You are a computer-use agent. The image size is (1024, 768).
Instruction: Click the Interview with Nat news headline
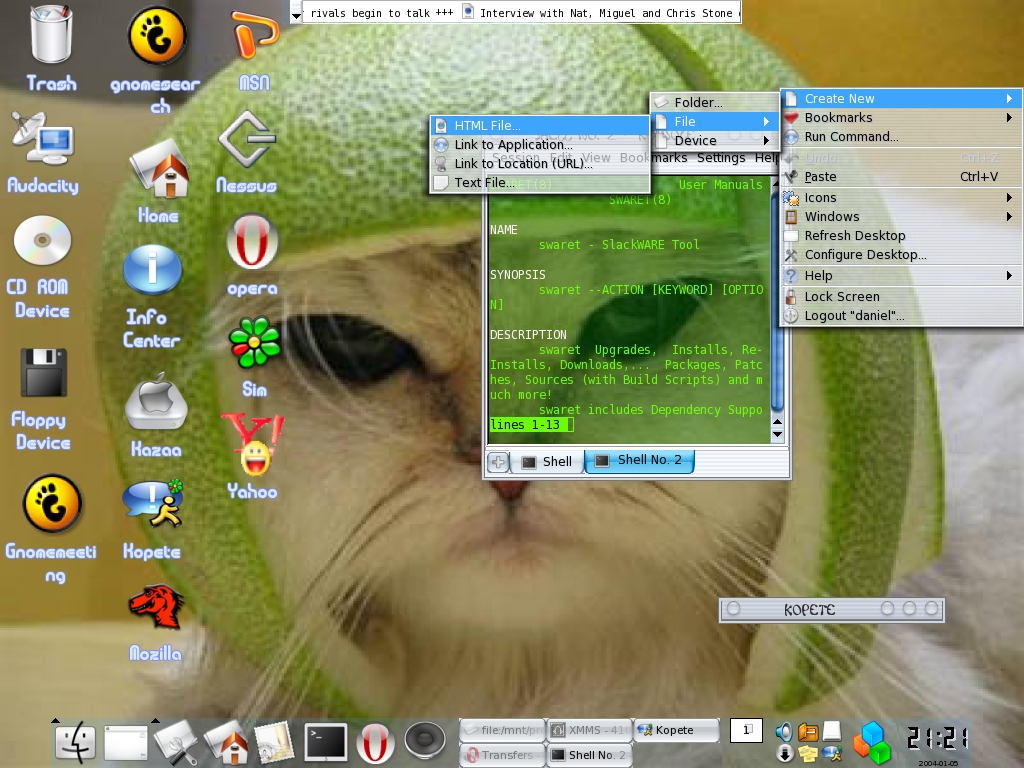pyautogui.click(x=600, y=12)
